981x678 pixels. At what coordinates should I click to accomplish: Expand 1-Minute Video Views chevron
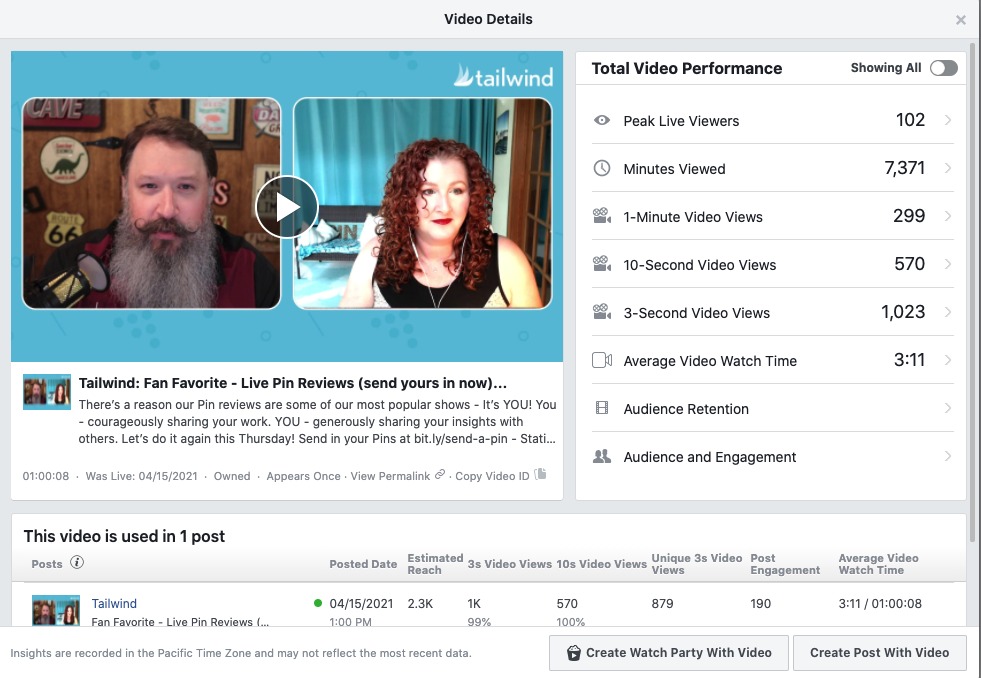click(948, 216)
